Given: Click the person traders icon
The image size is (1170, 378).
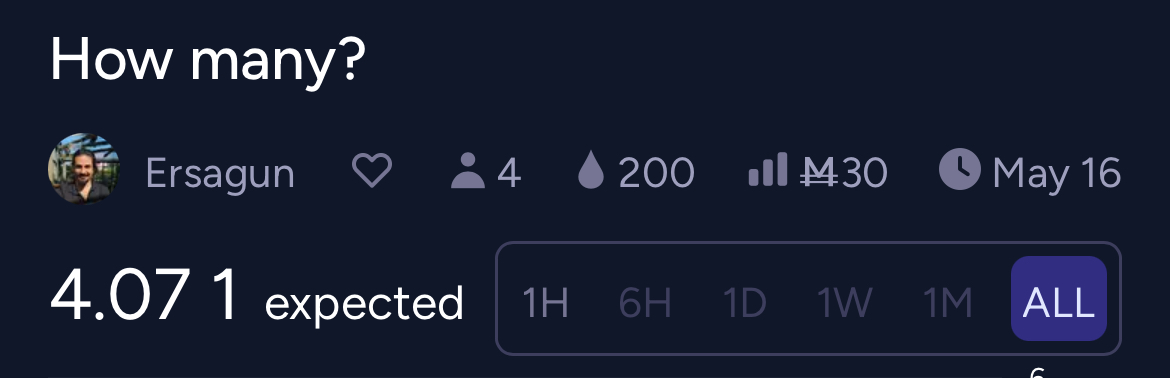Looking at the screenshot, I should click(468, 171).
